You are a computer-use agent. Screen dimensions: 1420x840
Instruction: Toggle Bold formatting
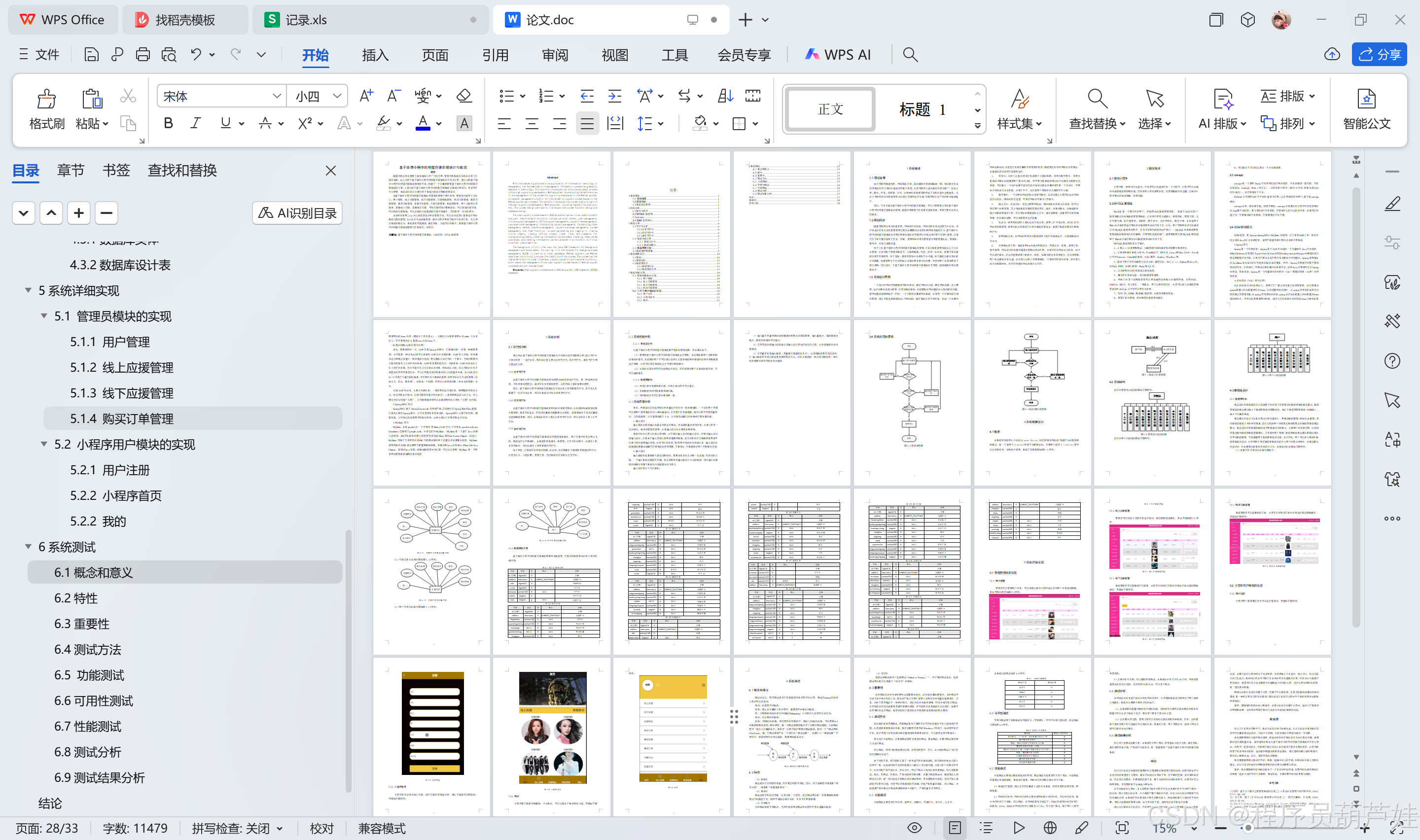[168, 123]
